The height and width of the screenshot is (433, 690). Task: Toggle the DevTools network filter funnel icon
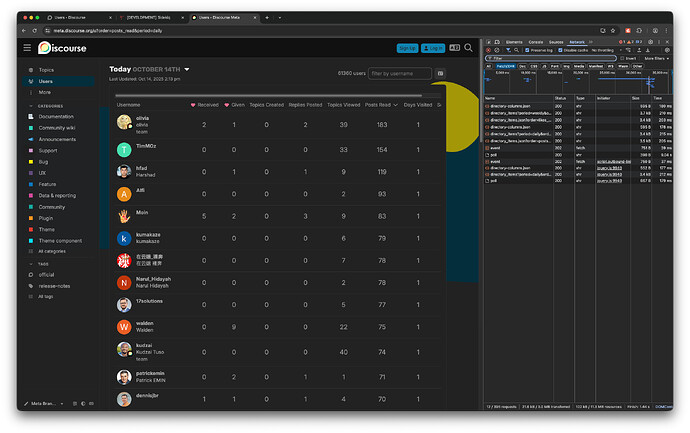coord(508,50)
